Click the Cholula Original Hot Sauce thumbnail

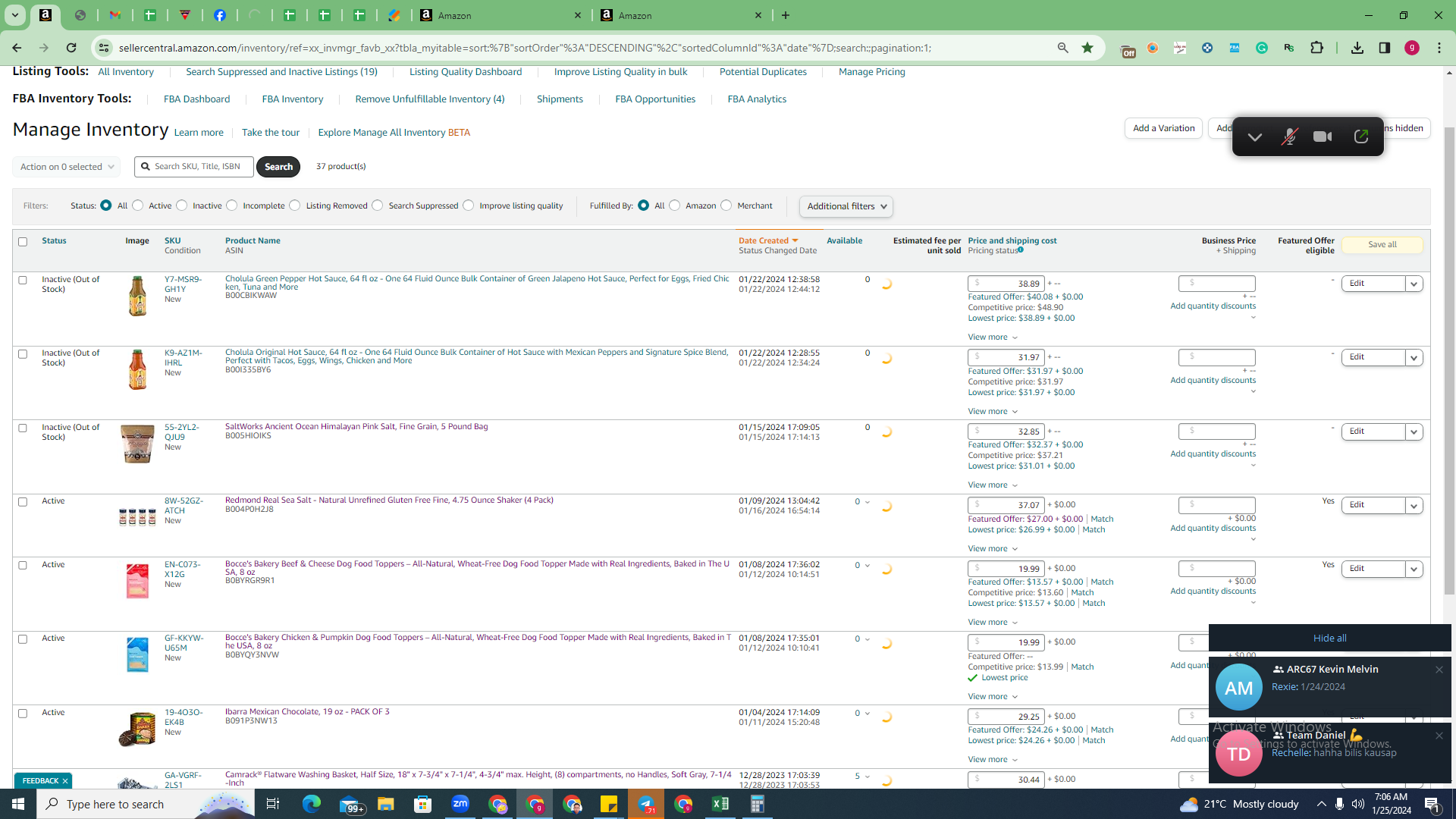point(137,369)
